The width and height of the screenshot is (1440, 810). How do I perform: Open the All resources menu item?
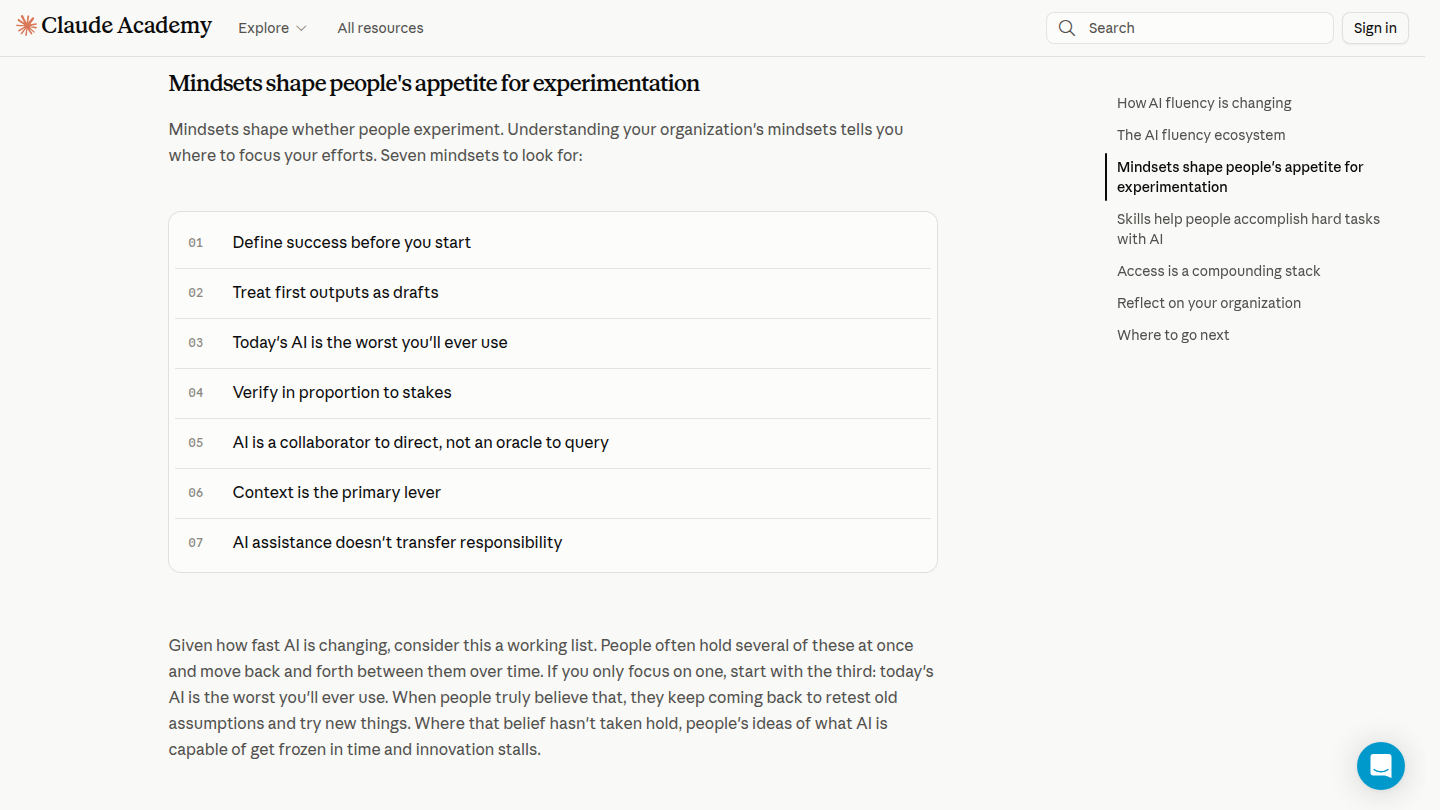tap(380, 28)
